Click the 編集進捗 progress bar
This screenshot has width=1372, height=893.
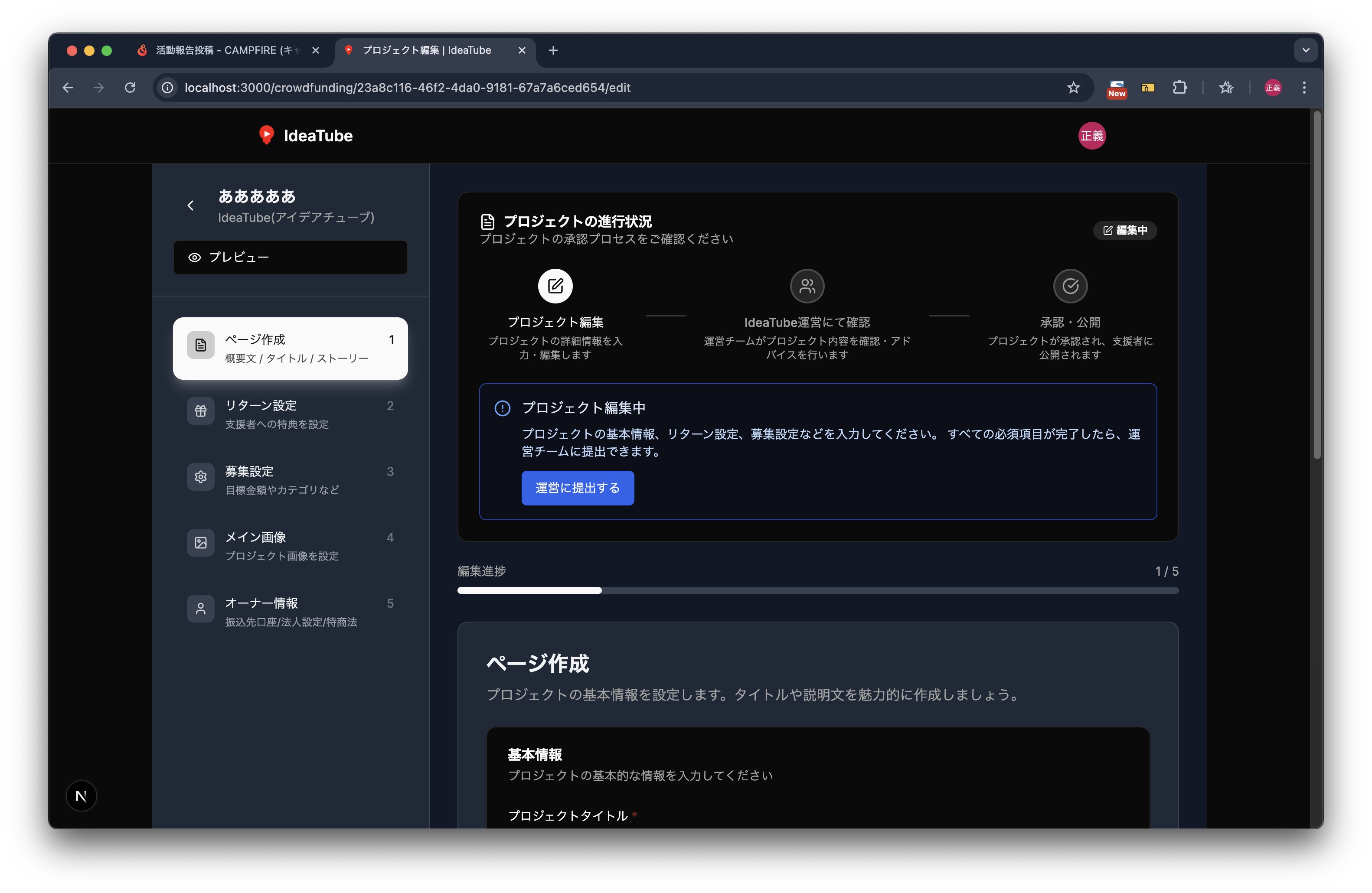point(817,590)
